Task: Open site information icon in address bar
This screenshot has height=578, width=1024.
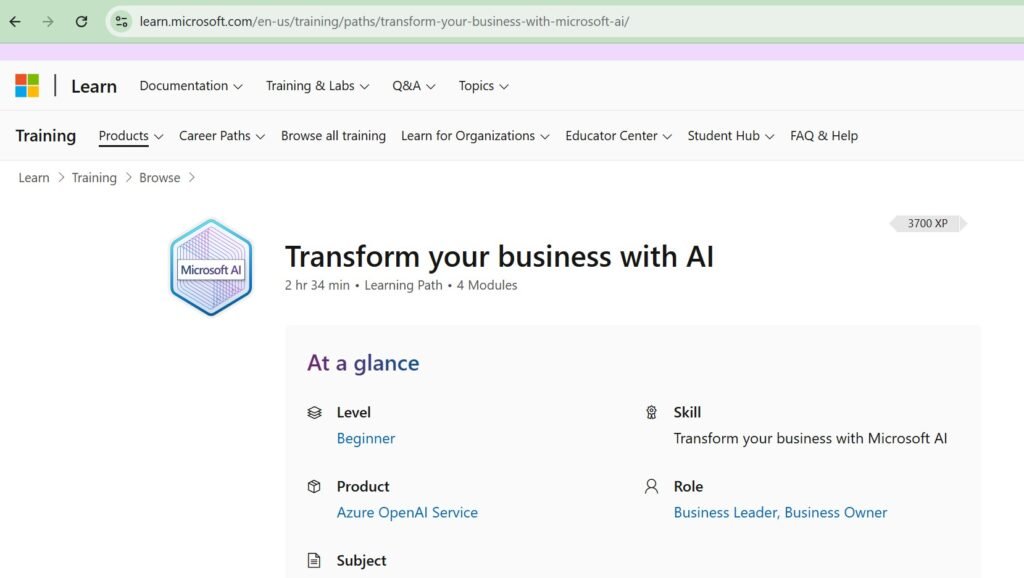Action: point(121,22)
